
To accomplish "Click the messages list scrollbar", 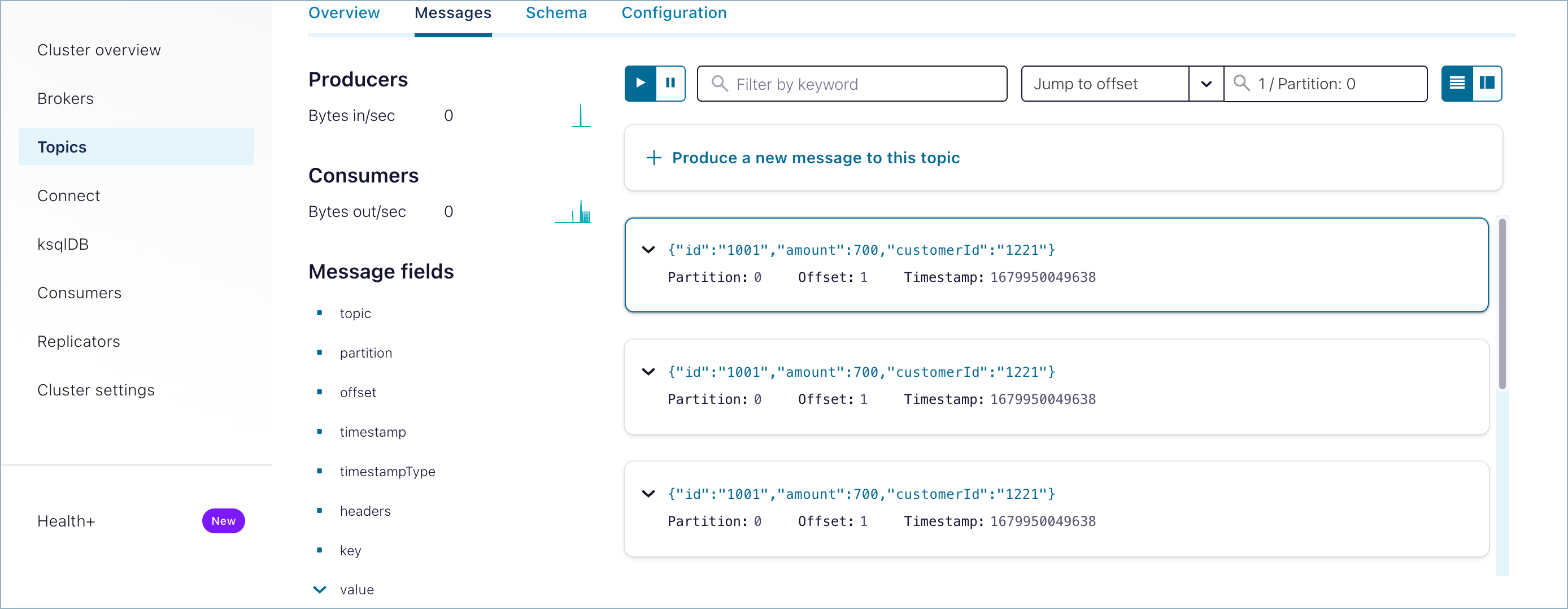I will 1502,304.
